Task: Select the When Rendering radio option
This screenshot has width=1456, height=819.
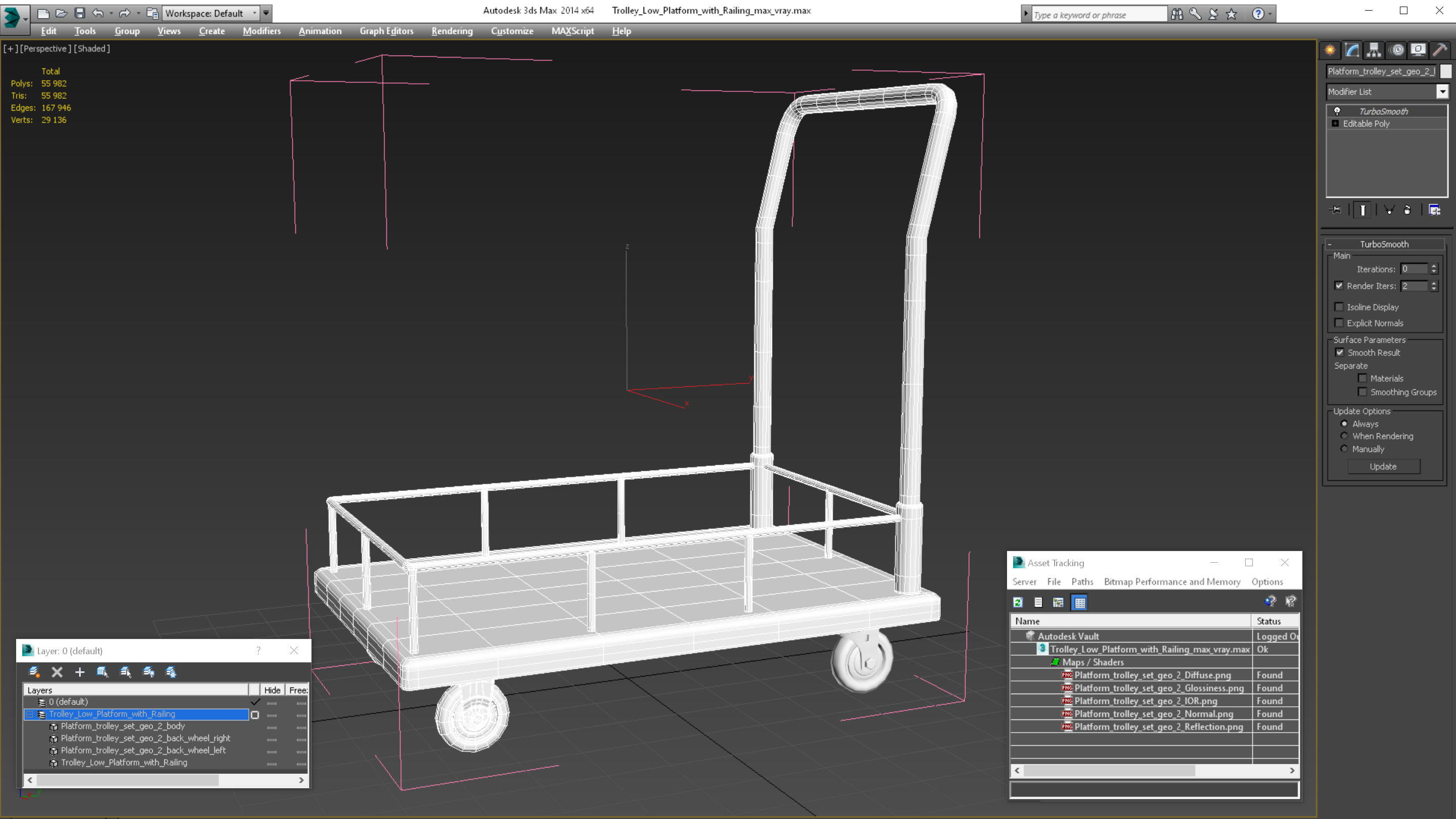Action: [1344, 436]
